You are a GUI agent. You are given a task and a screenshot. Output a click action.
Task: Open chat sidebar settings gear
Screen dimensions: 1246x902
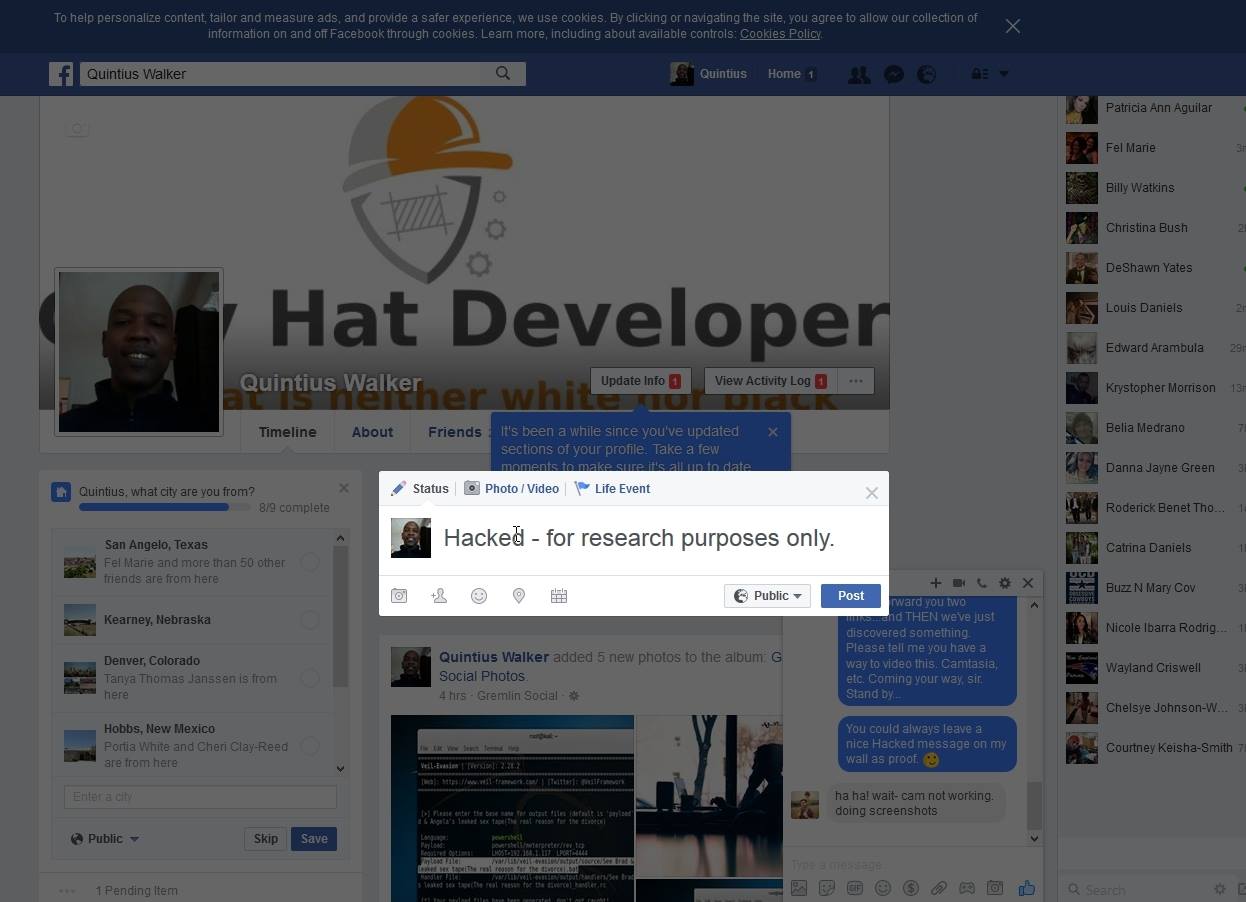click(1219, 889)
